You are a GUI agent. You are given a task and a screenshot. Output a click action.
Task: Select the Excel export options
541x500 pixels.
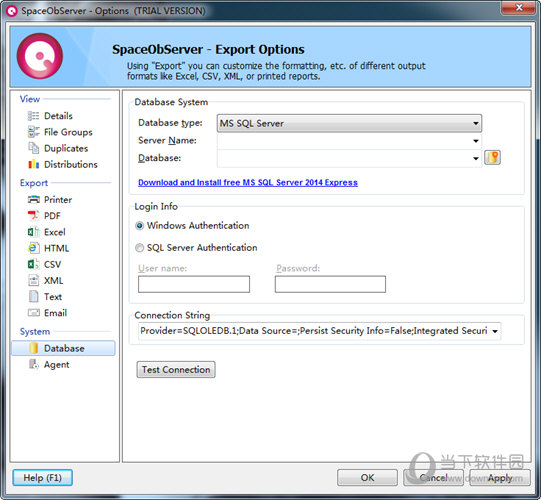point(55,232)
